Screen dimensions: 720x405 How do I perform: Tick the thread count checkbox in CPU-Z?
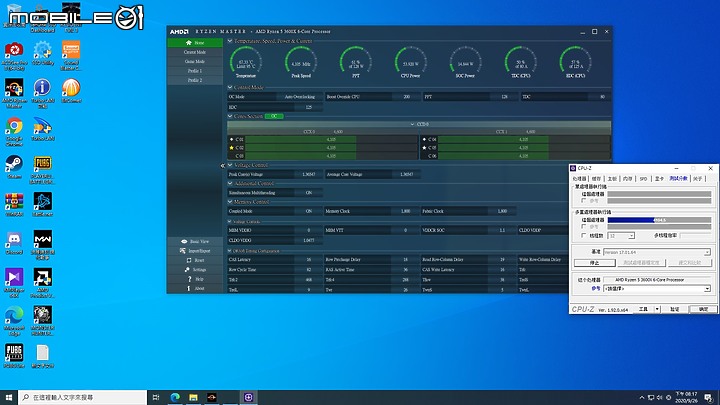point(584,235)
